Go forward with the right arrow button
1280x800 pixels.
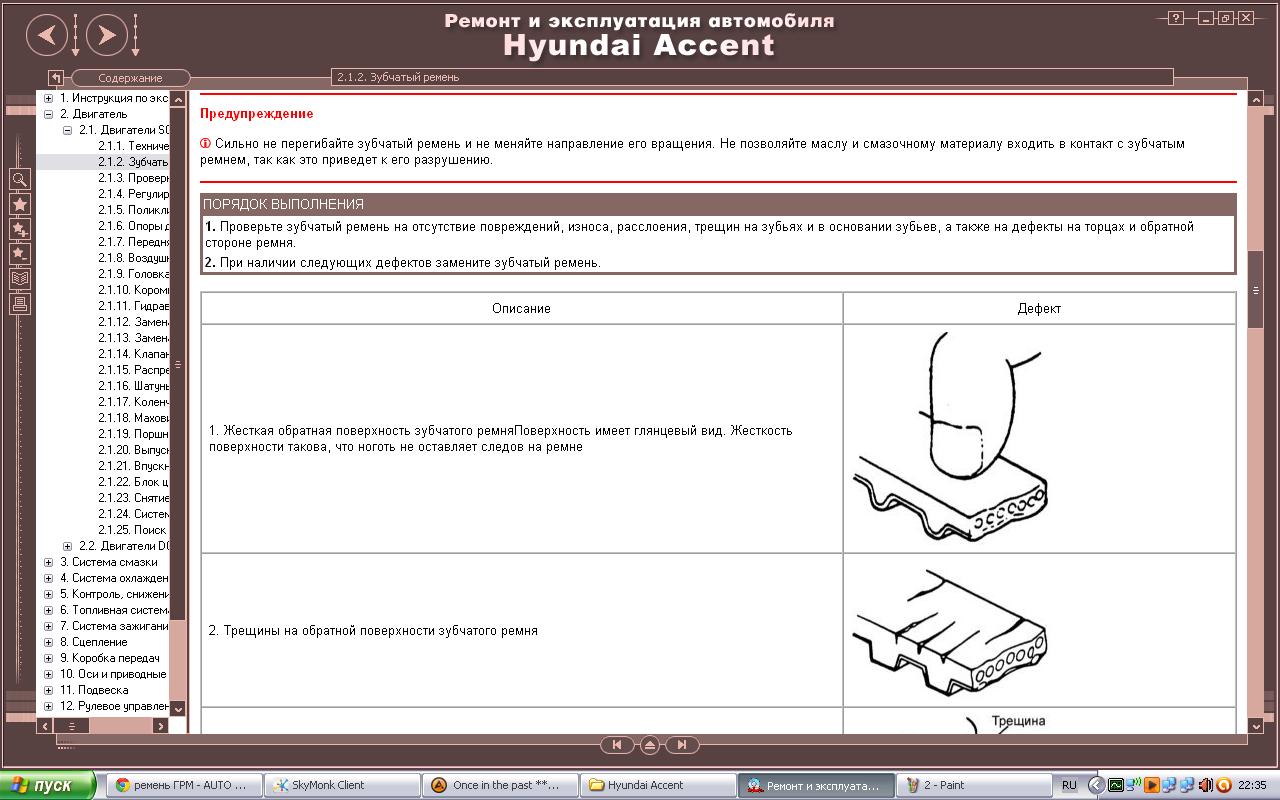click(107, 36)
